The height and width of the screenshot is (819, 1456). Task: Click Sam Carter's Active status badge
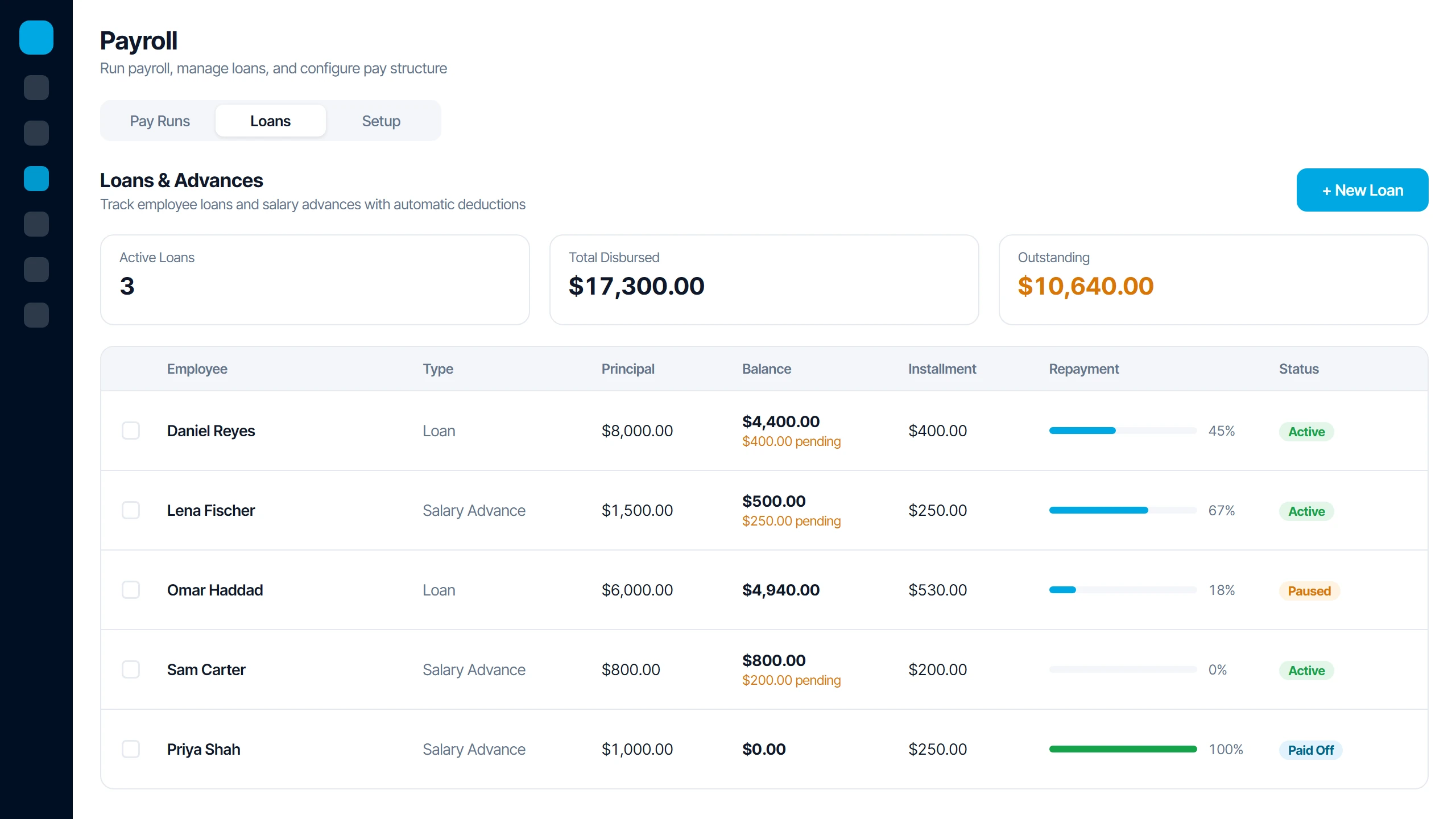tap(1306, 670)
